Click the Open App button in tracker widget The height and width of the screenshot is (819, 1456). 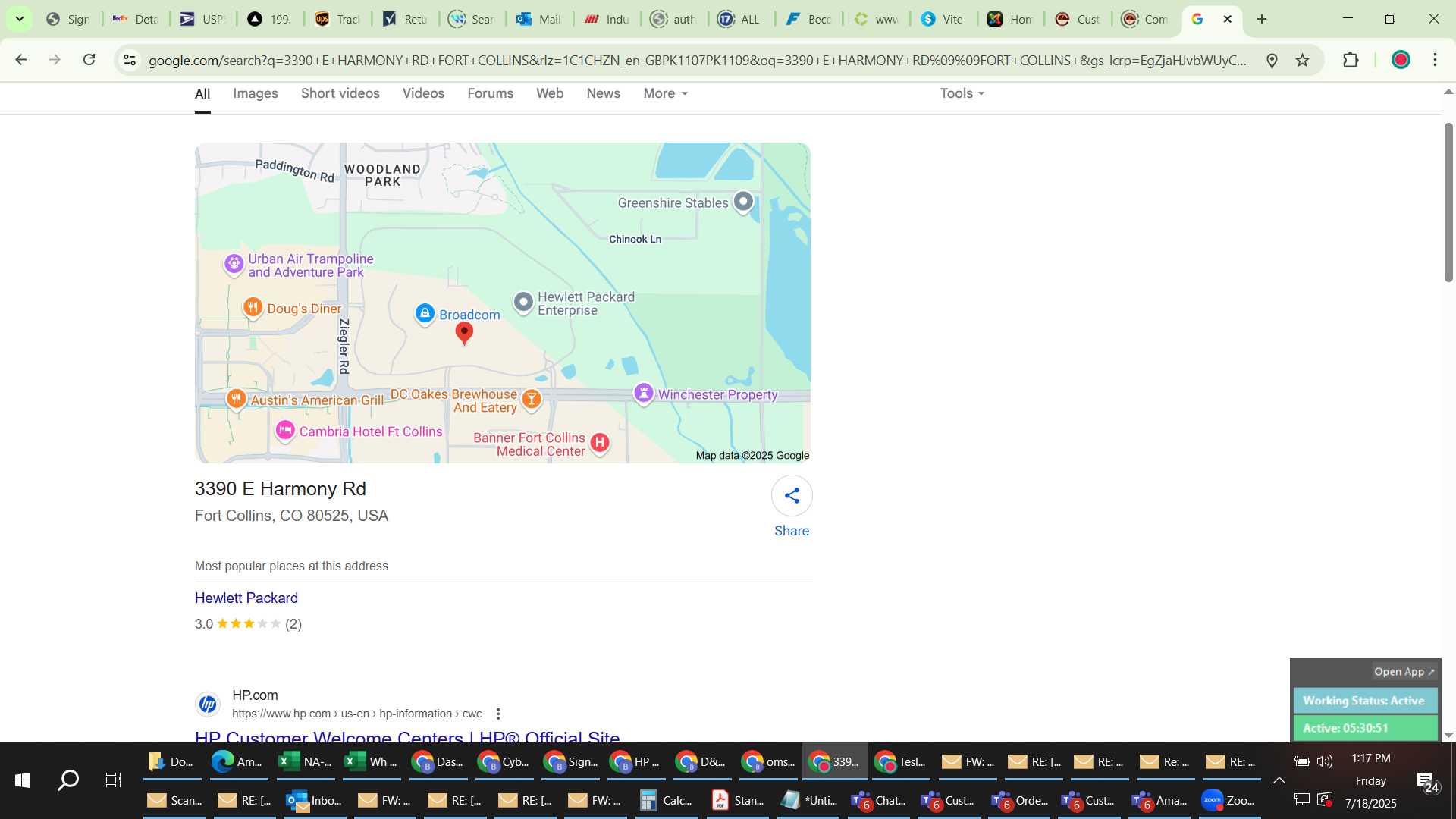[1404, 672]
